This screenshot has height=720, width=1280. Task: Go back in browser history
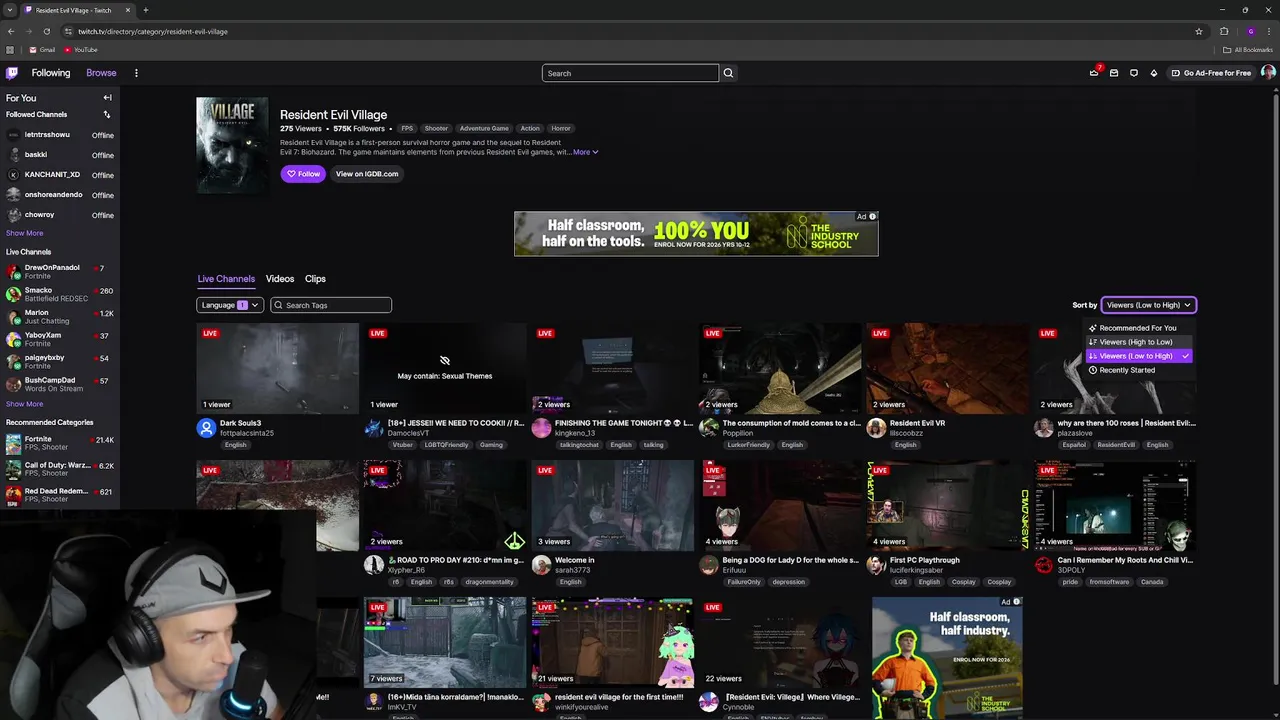[11, 31]
